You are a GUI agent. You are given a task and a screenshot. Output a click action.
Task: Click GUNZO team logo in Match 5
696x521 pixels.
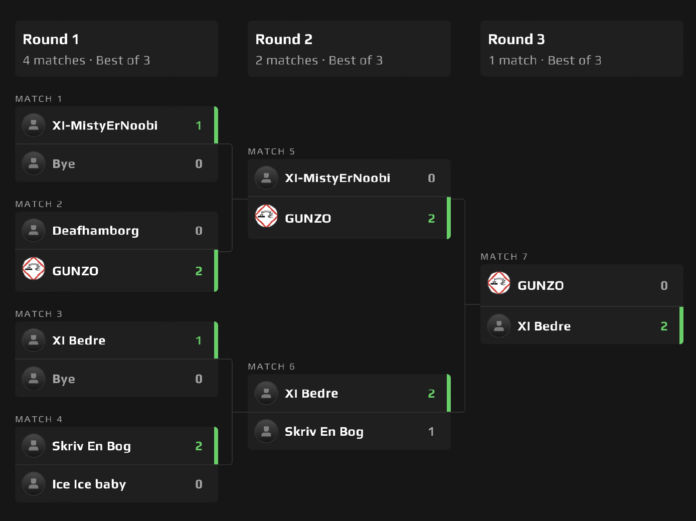click(266, 216)
